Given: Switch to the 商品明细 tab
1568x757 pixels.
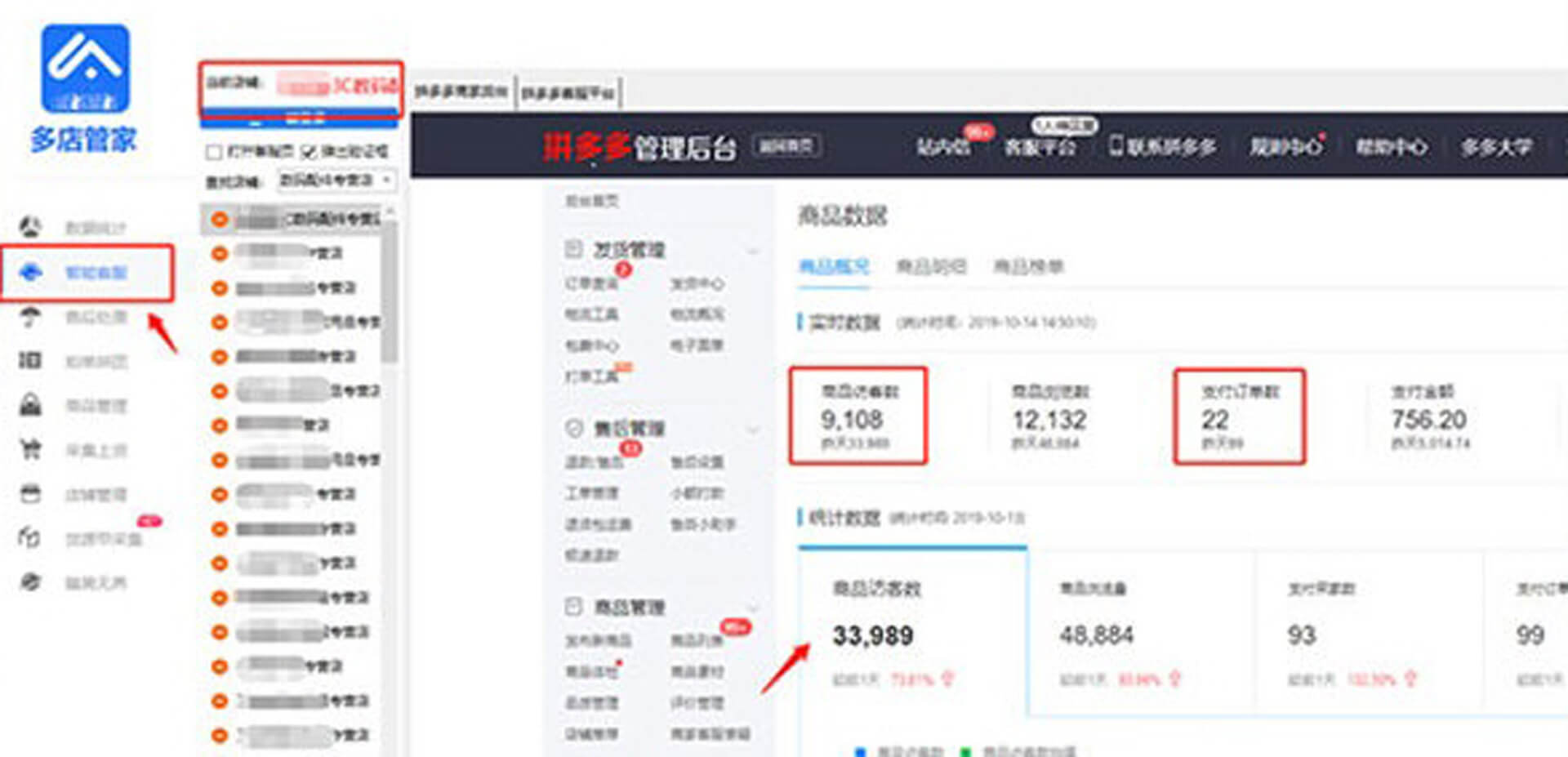Looking at the screenshot, I should click(x=930, y=266).
